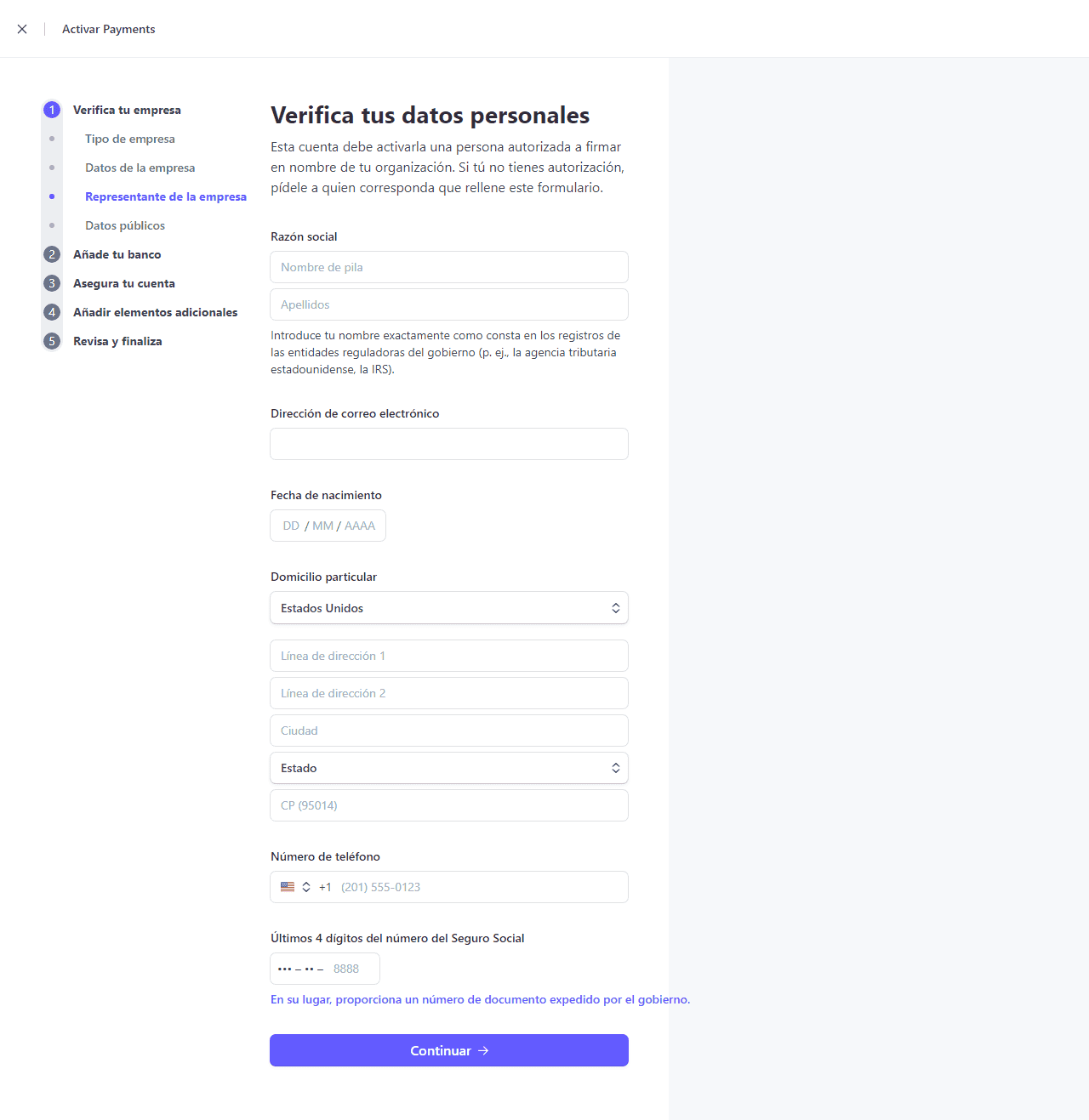The height and width of the screenshot is (1120, 1089).
Task: Select the step 5 circle next to Revisa y finaliza
Action: [52, 341]
